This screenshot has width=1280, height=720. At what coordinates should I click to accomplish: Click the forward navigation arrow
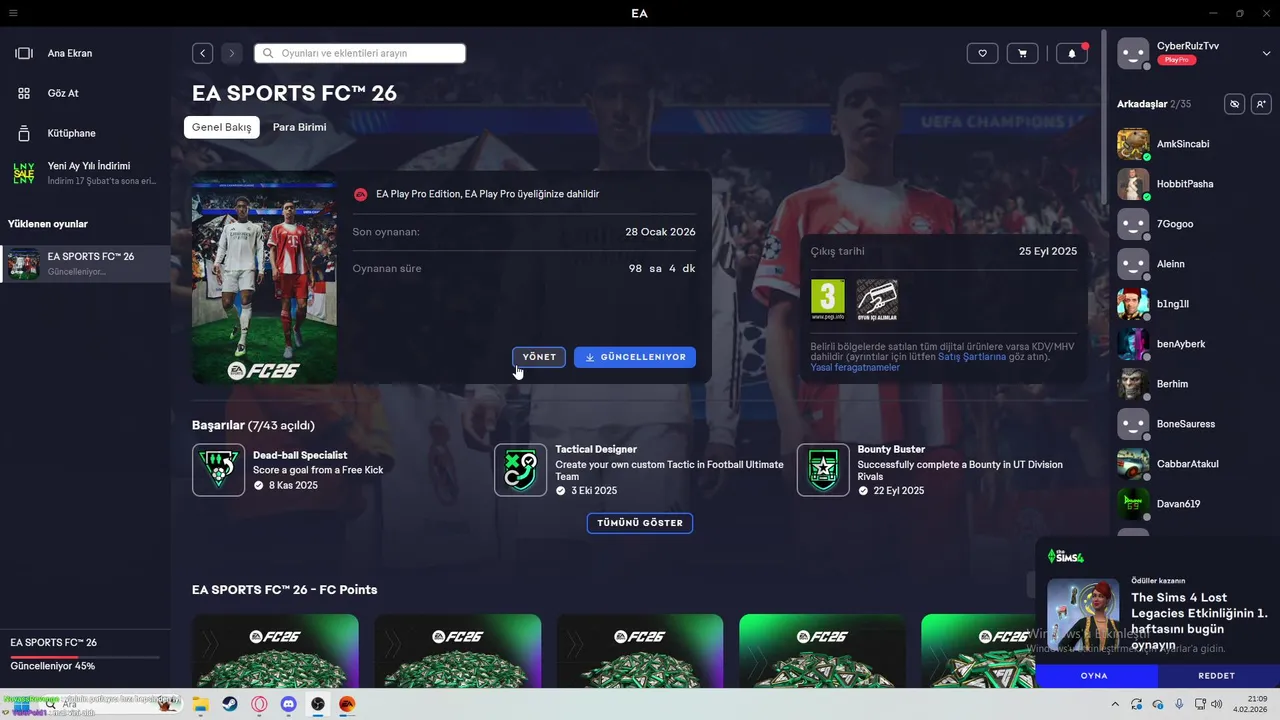[x=232, y=53]
